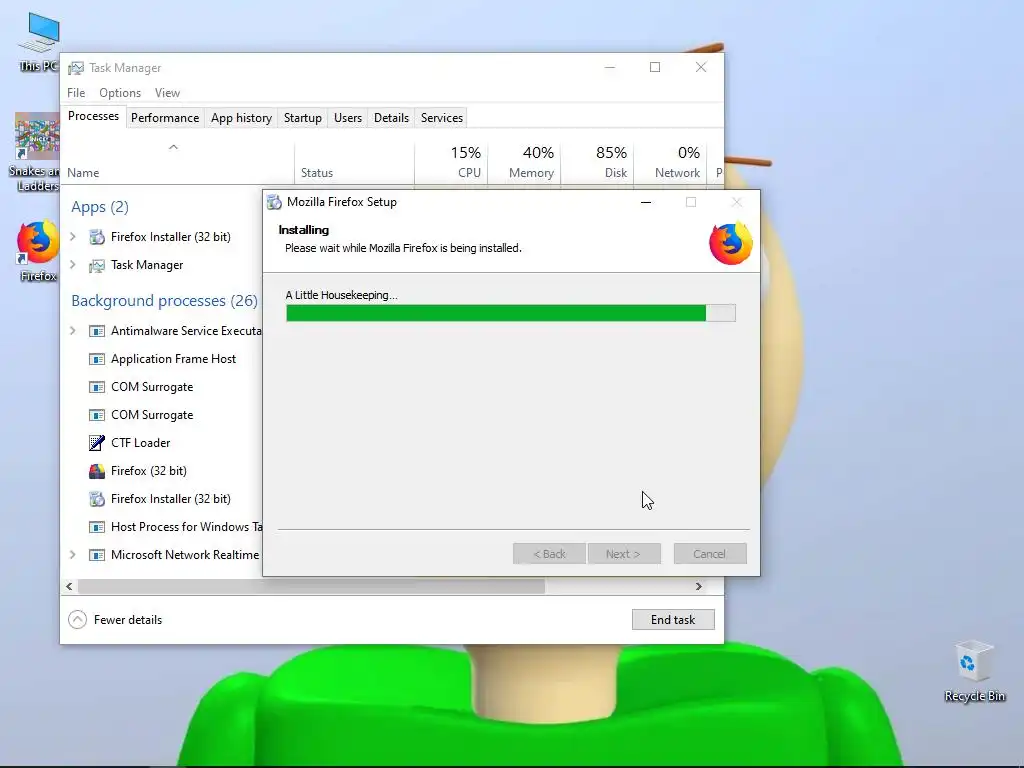Collapse Task Manager with Fewer details

coord(116,620)
